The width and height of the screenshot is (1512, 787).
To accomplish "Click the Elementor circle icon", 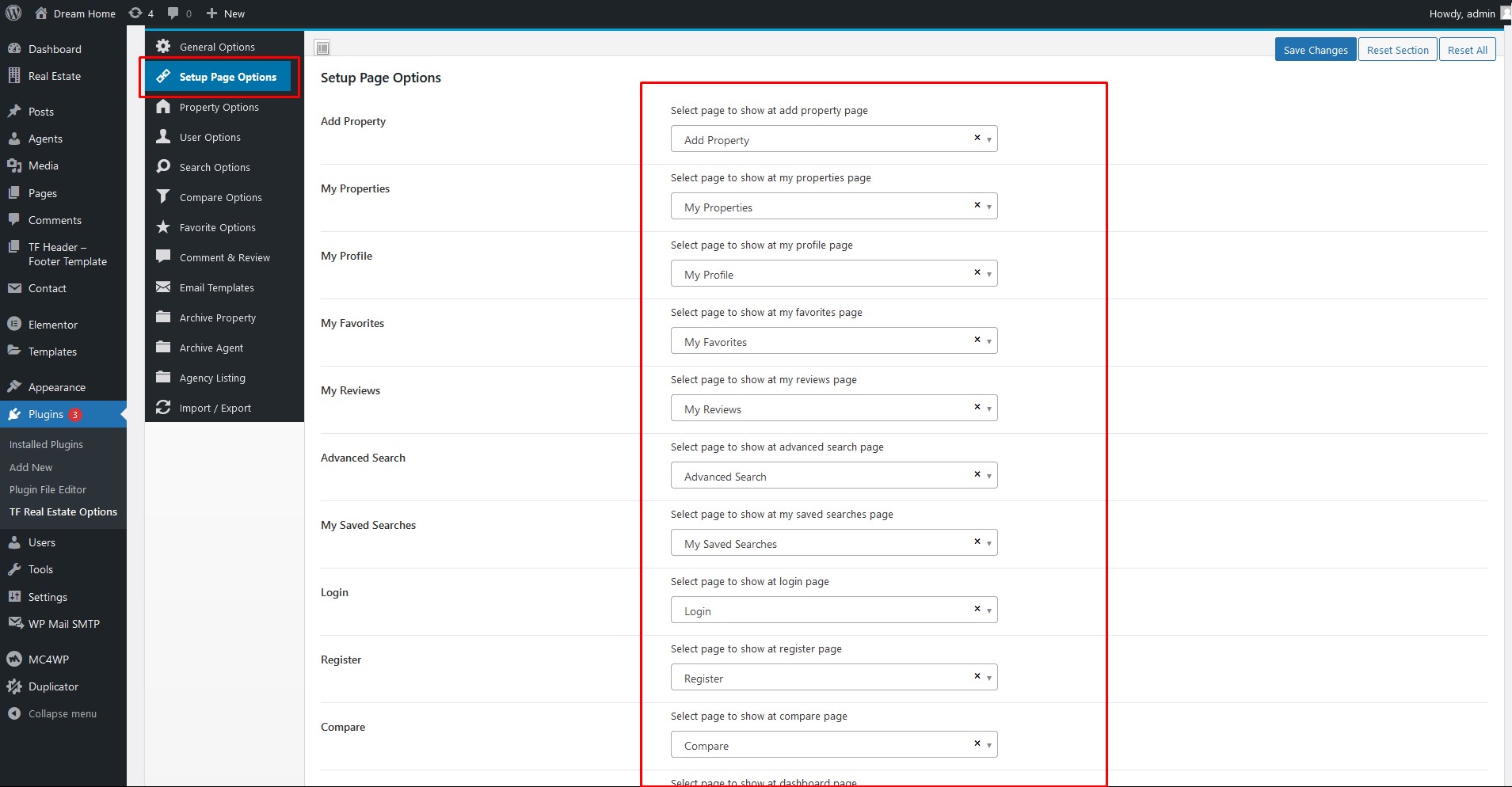I will 14,324.
